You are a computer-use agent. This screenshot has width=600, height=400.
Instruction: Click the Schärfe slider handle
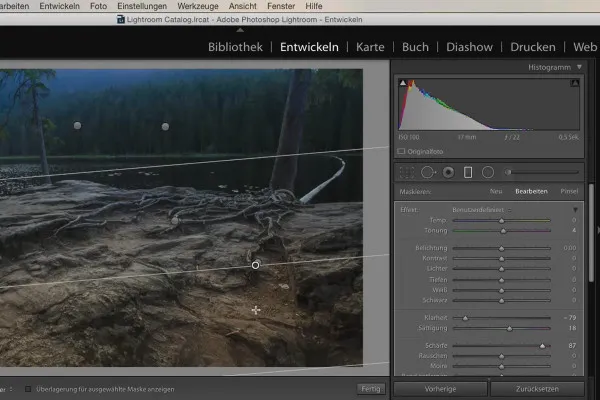[542, 346]
